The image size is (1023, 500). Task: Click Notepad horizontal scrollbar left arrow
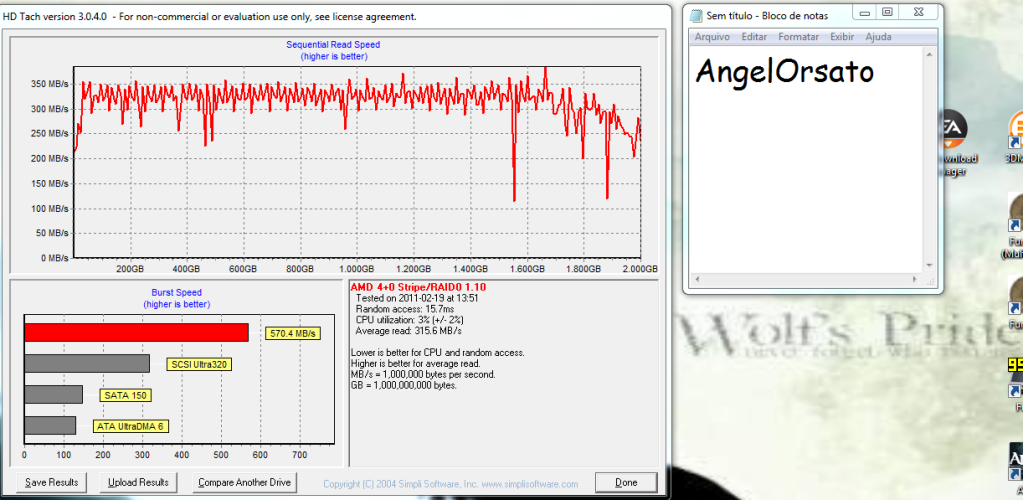click(697, 279)
